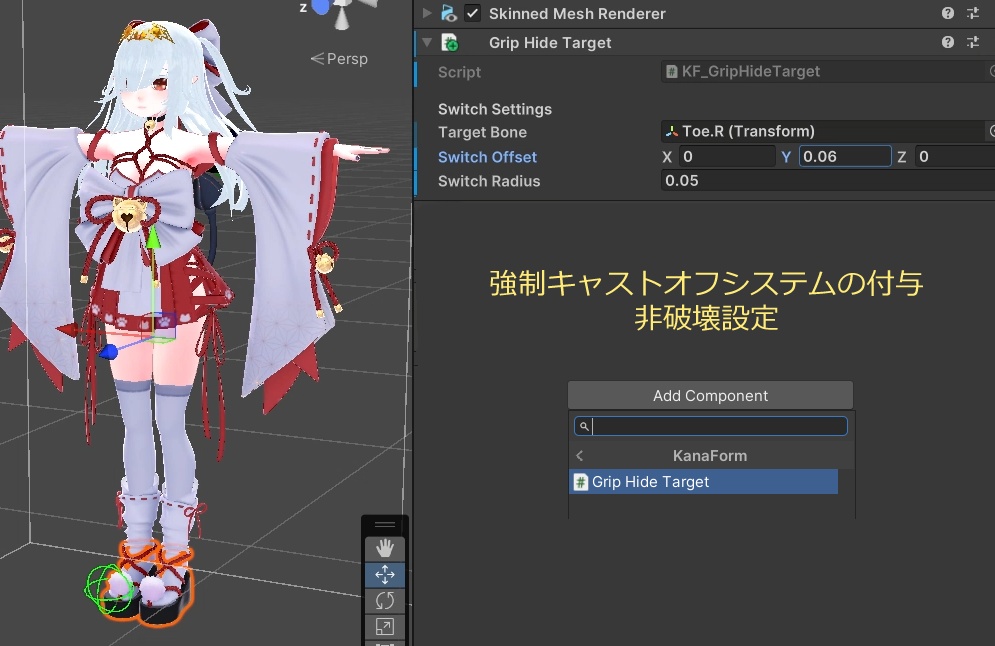
Task: Click the search magnifier icon
Action: [x=584, y=426]
